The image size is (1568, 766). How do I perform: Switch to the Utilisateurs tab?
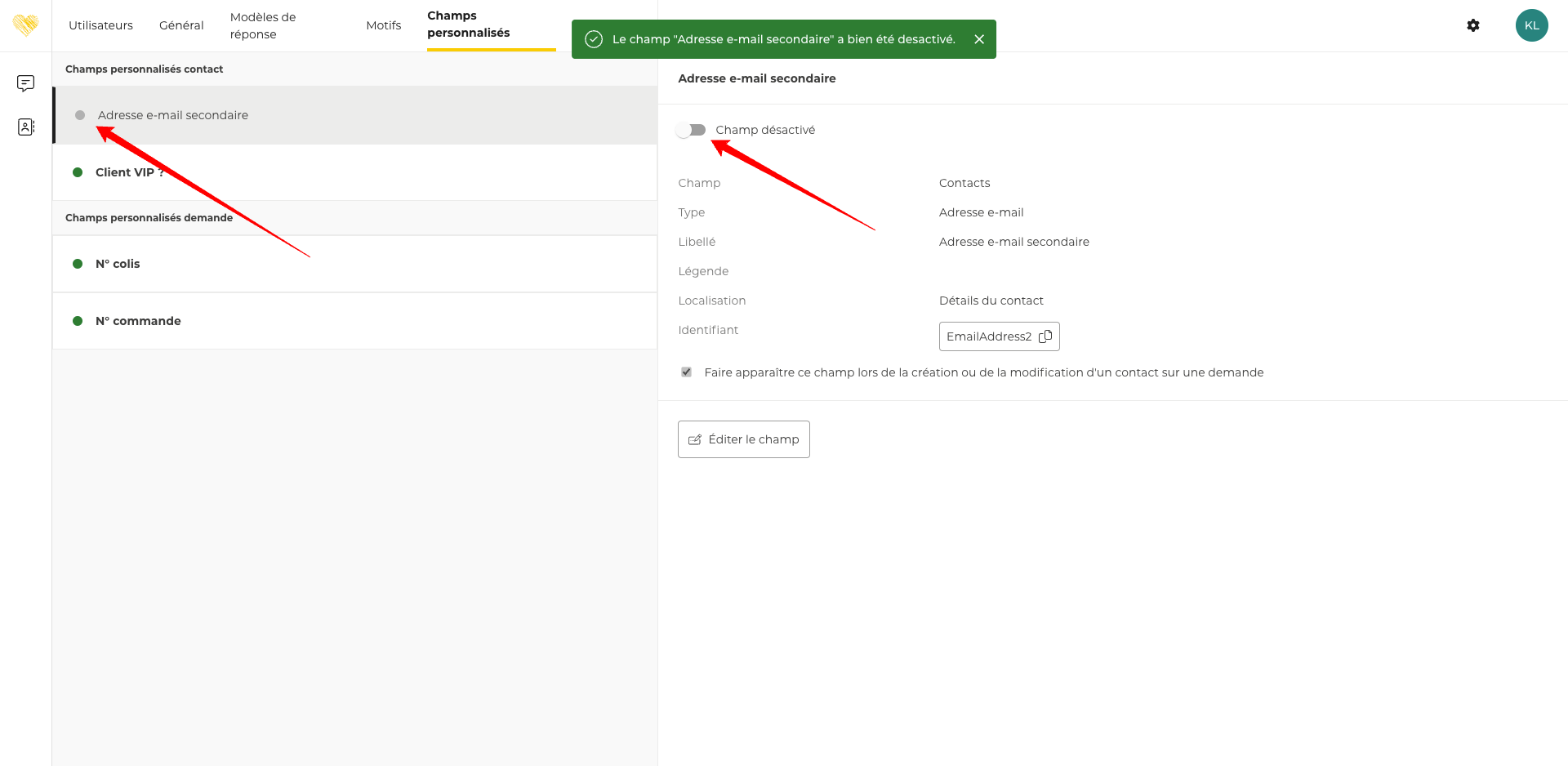point(100,25)
